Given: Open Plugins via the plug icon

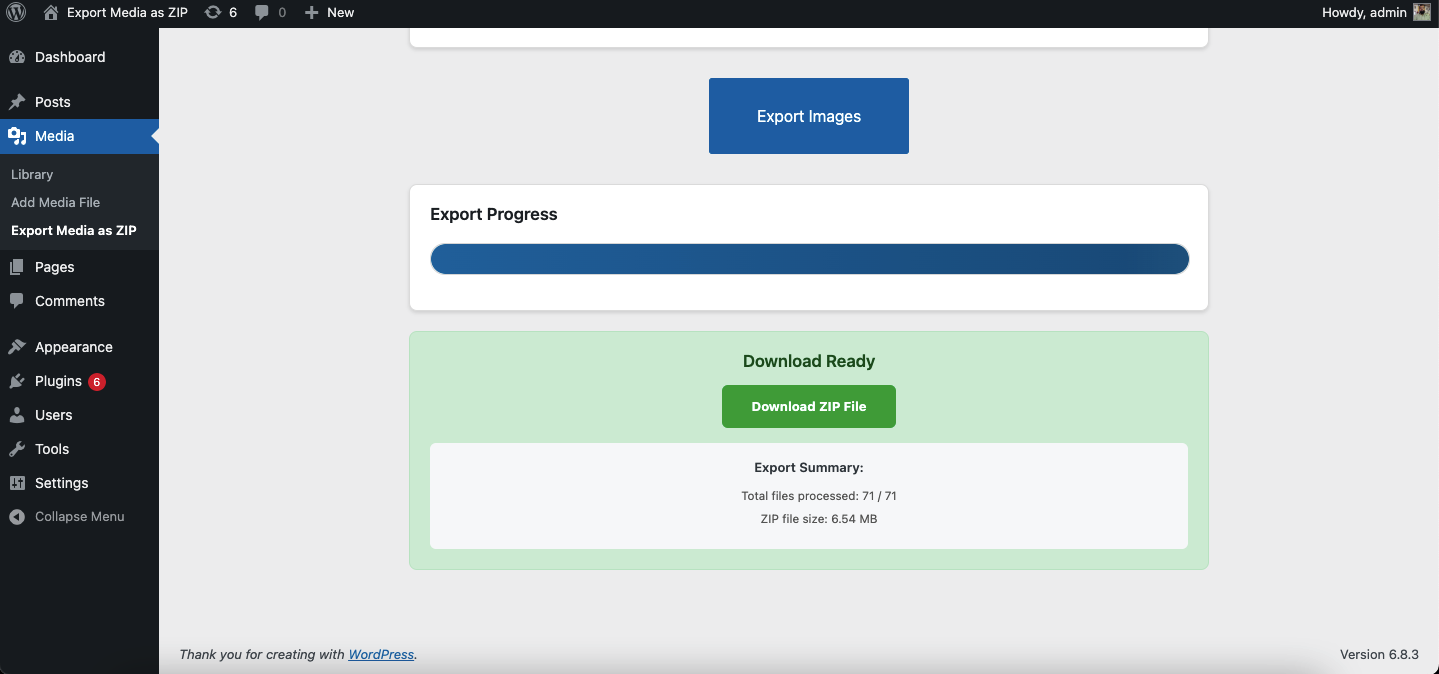Looking at the screenshot, I should 17,381.
